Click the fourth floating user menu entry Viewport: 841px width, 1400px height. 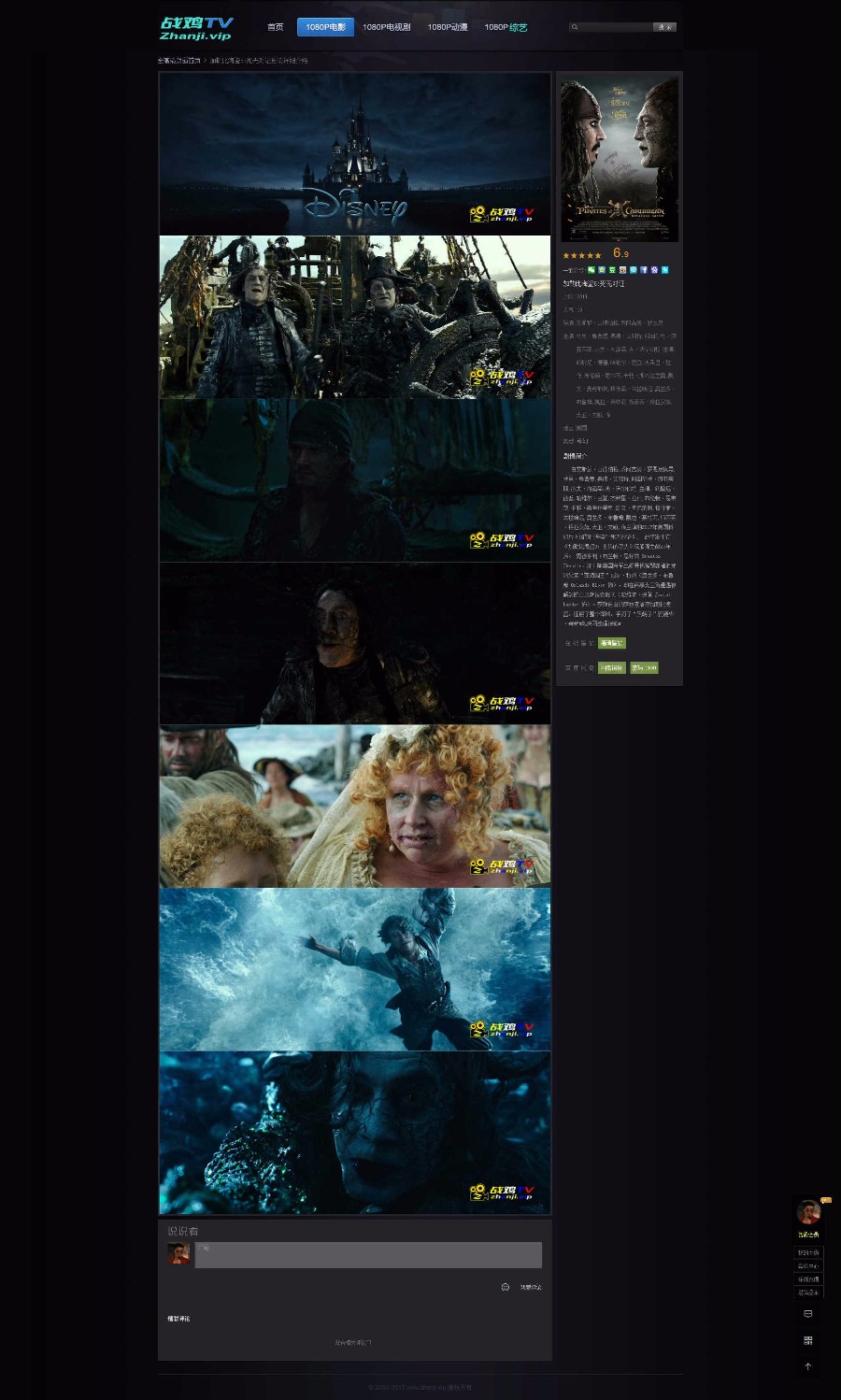click(x=808, y=1293)
